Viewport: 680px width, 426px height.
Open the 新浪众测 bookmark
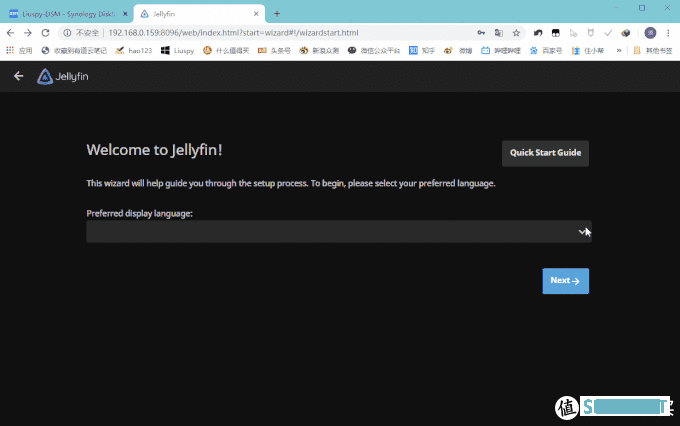click(319, 50)
